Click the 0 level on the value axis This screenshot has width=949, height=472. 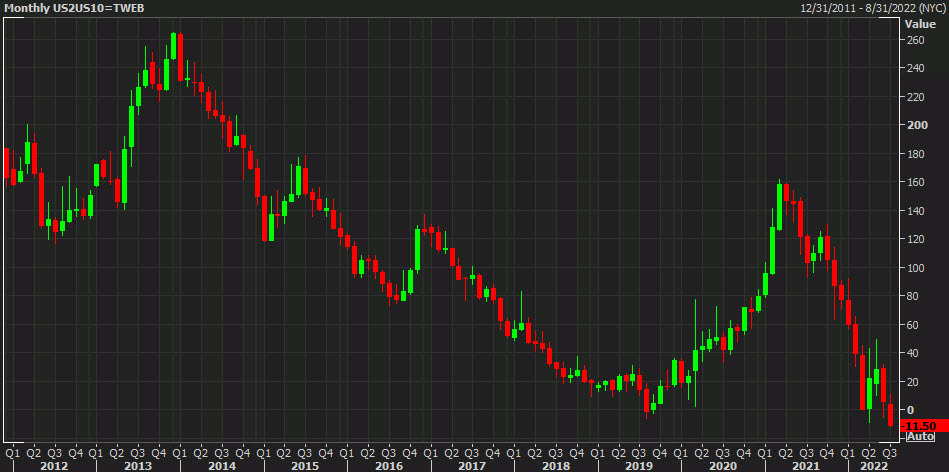(x=909, y=411)
